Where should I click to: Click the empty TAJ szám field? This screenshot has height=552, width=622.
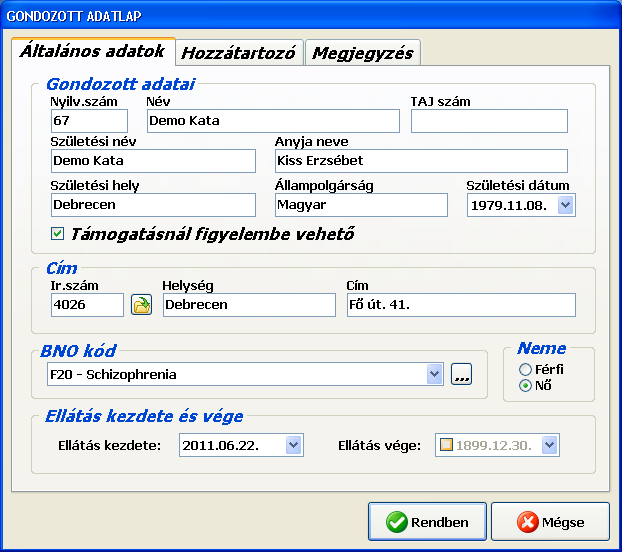click(489, 121)
